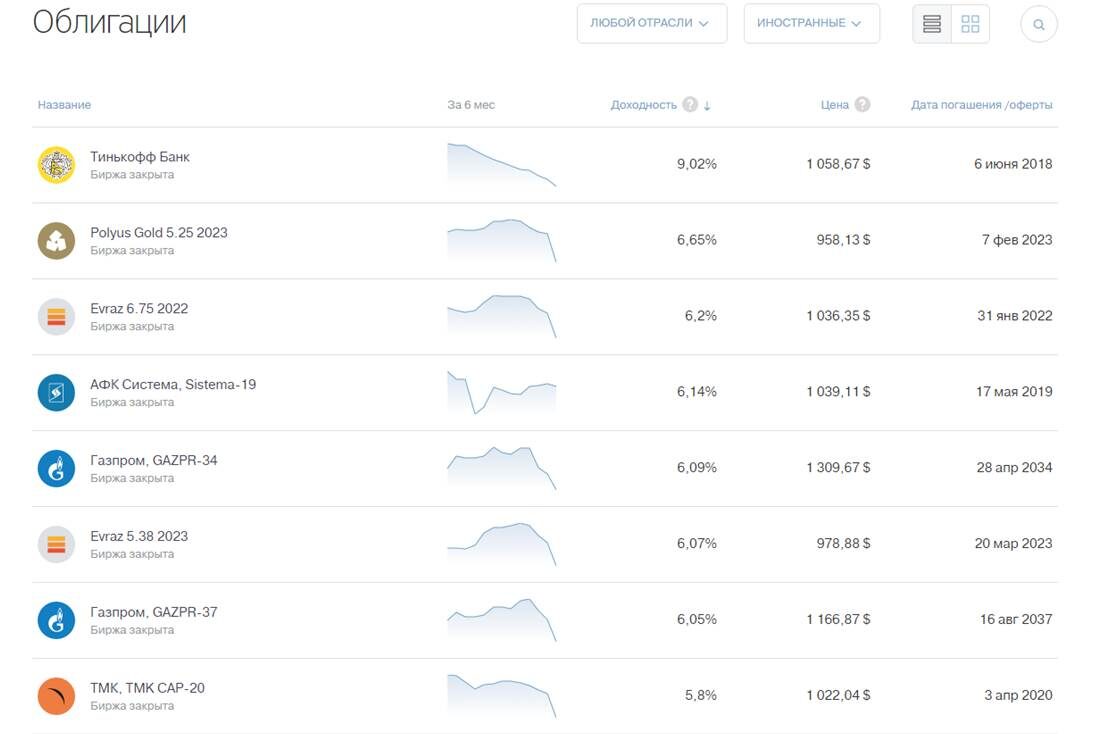Click the Evraz 6.75 2022 6-month chart
The image size is (1108, 734).
(502, 316)
